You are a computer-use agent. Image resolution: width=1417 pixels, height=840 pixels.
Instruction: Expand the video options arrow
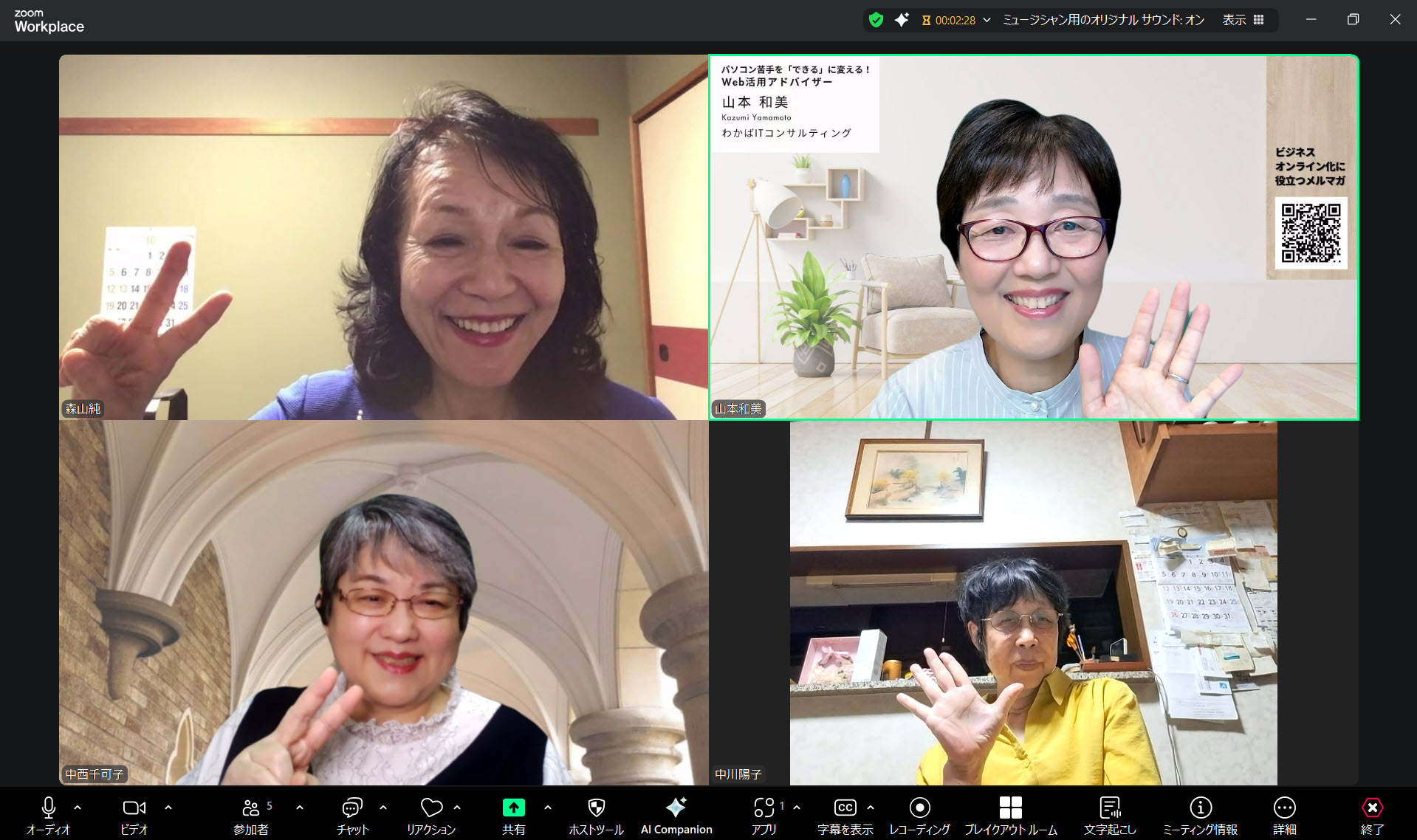point(168,808)
